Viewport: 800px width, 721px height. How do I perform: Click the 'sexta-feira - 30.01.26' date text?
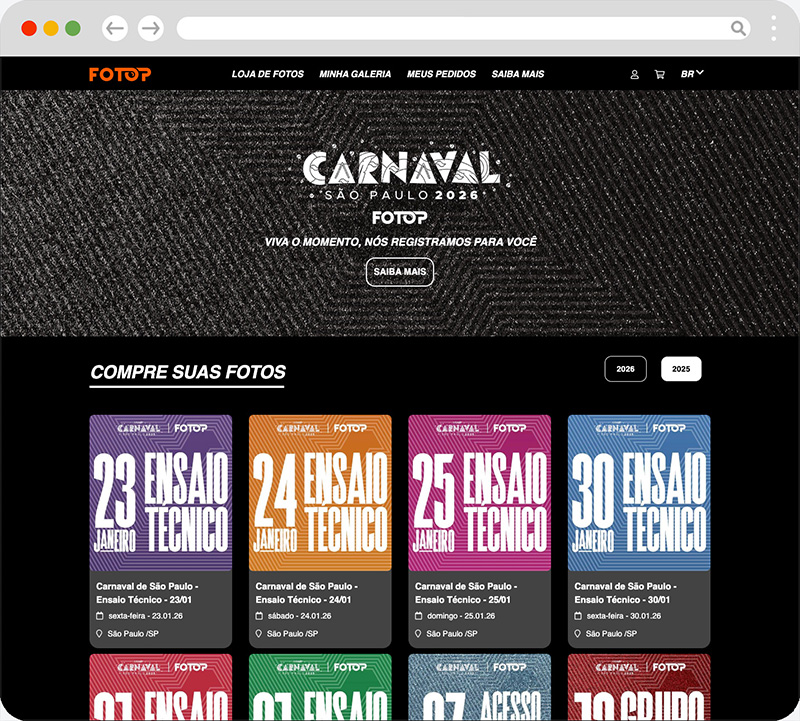pos(623,616)
